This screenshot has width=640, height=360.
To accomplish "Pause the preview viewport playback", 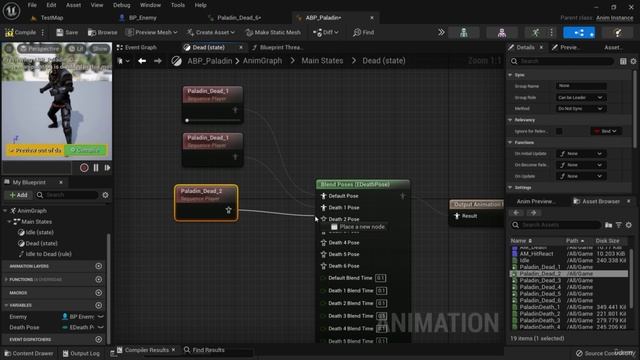I will (96, 168).
